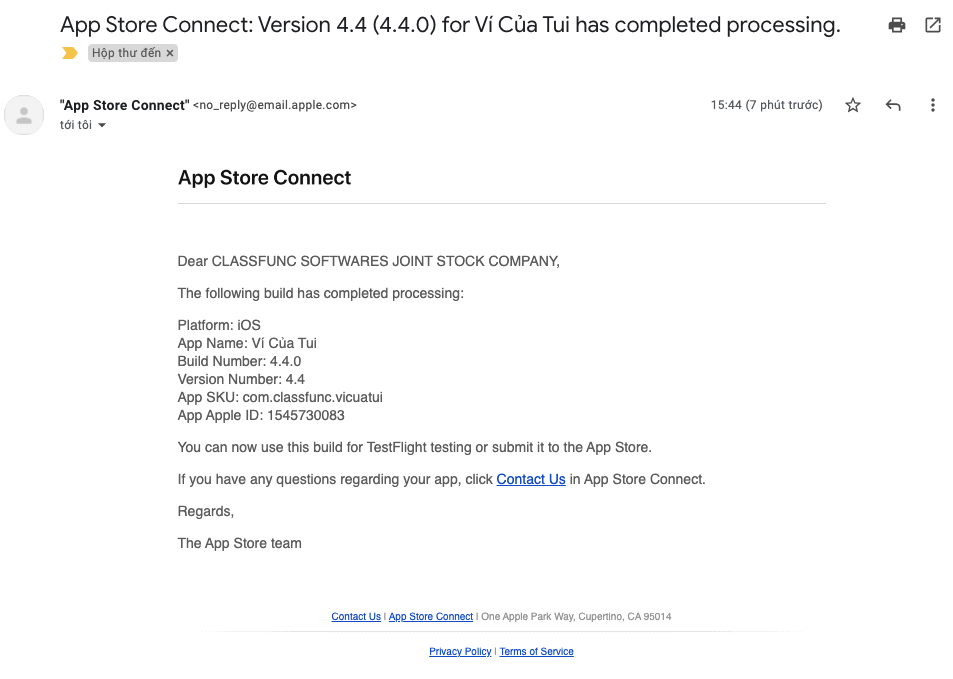953x679 pixels.
Task: Open the recipient details dropdown arrow
Action: coord(102,125)
